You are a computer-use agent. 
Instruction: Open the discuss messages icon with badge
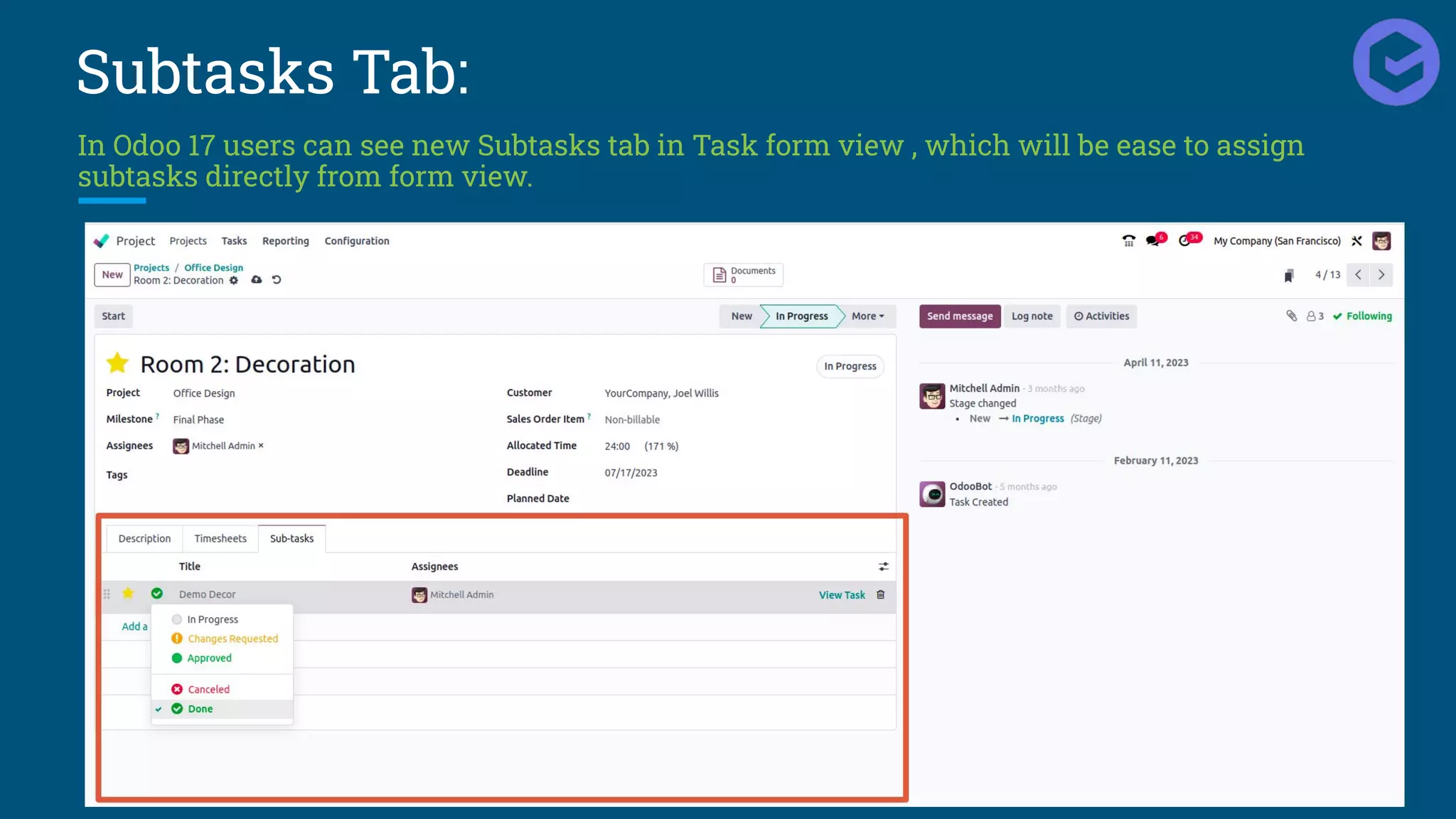tap(1155, 240)
